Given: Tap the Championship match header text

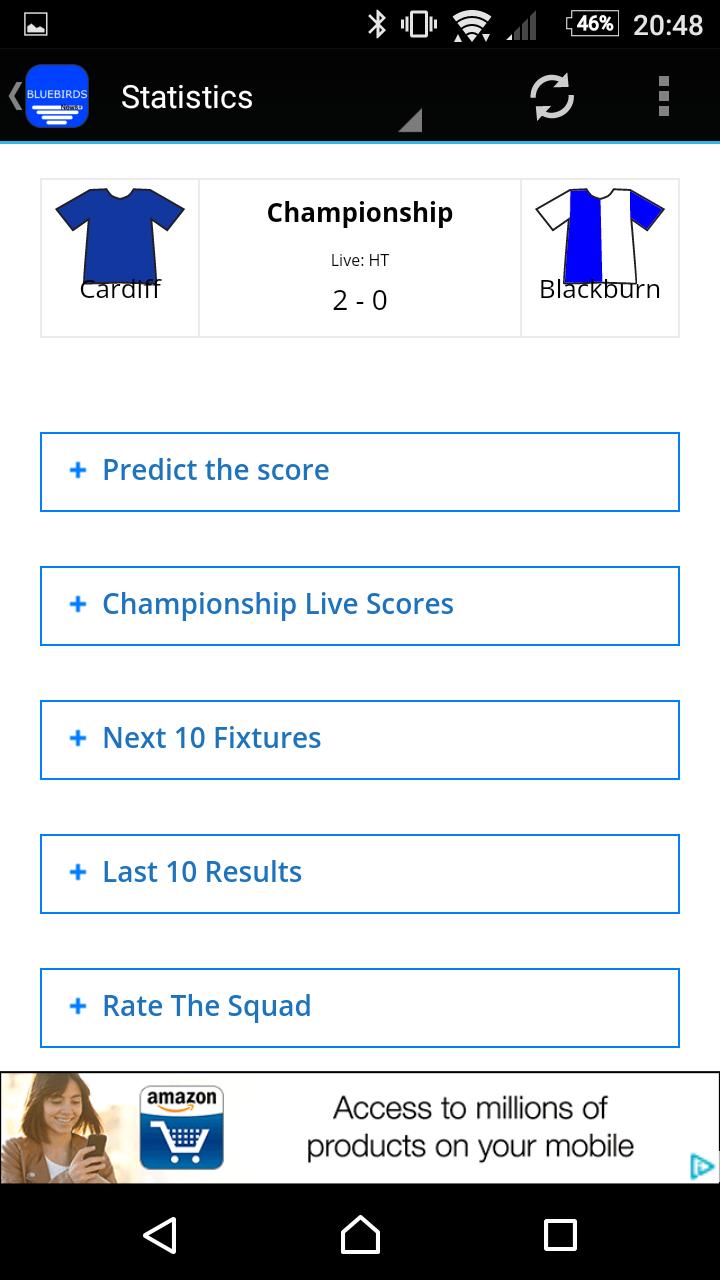Looking at the screenshot, I should point(360,213).
